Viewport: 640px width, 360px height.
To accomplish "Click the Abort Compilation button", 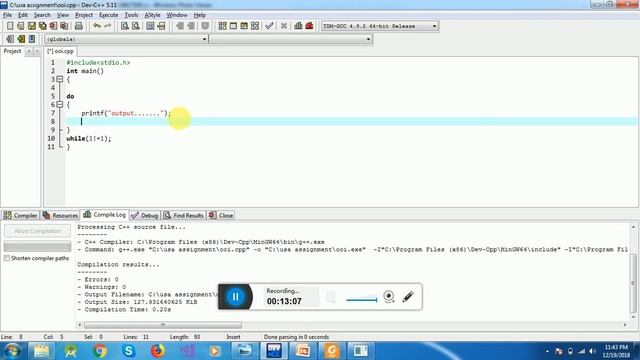I will coord(37,231).
